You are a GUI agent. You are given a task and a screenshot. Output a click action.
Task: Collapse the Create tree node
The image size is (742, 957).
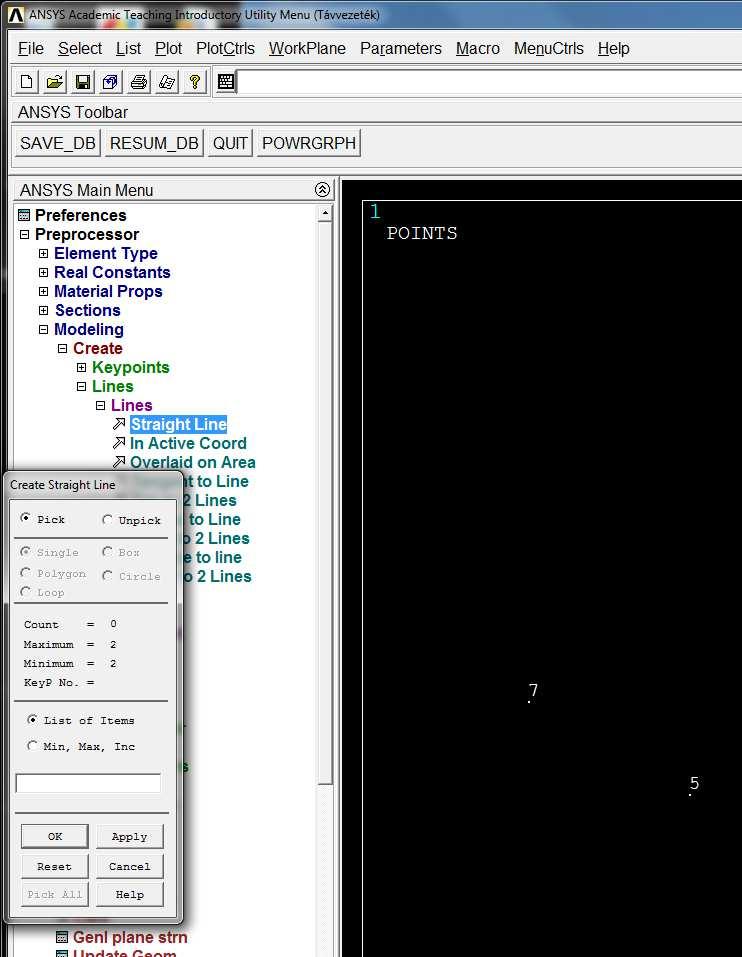point(62,348)
